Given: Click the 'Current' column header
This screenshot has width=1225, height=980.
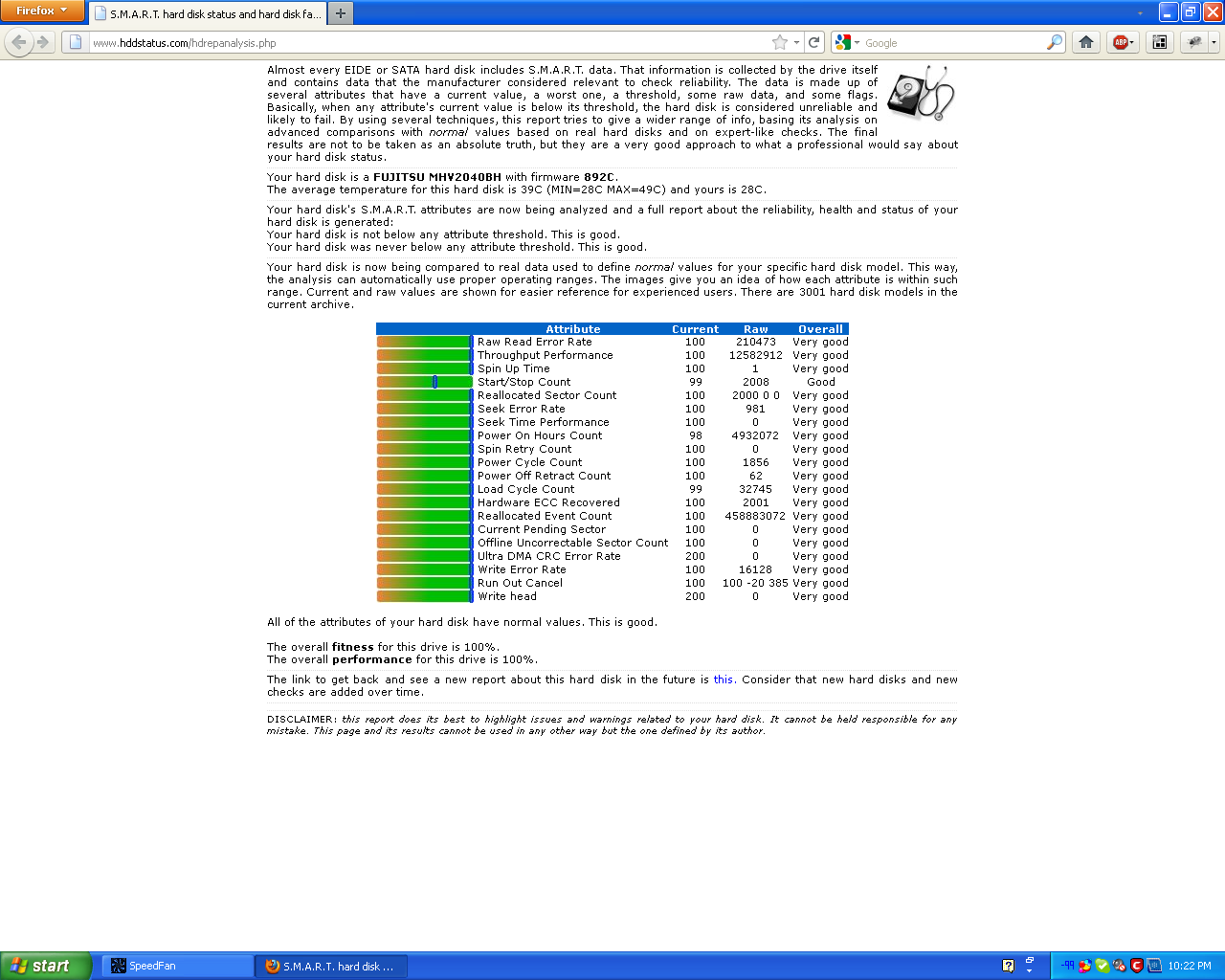Looking at the screenshot, I should (x=695, y=329).
